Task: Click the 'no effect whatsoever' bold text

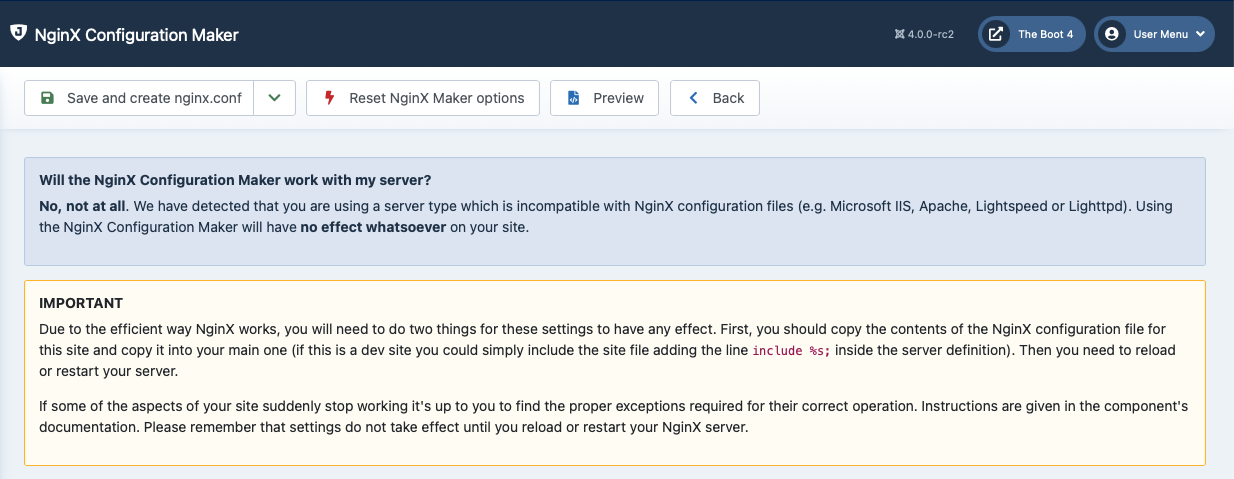Action: tap(373, 226)
